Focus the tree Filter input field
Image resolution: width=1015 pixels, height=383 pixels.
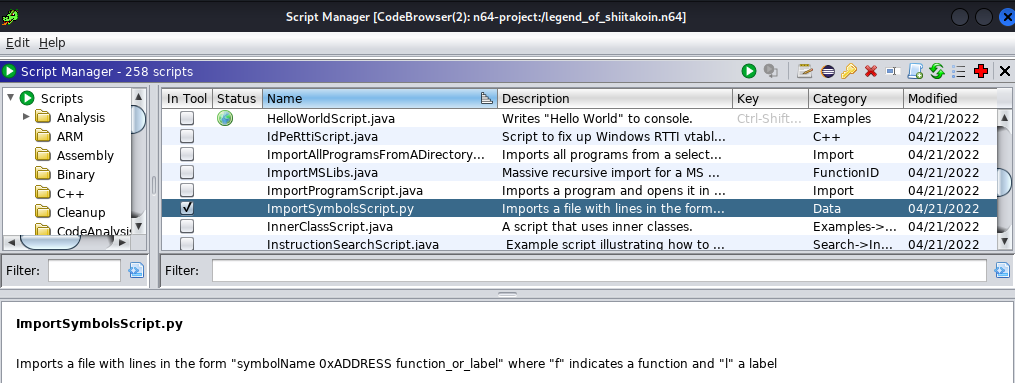(x=84, y=270)
